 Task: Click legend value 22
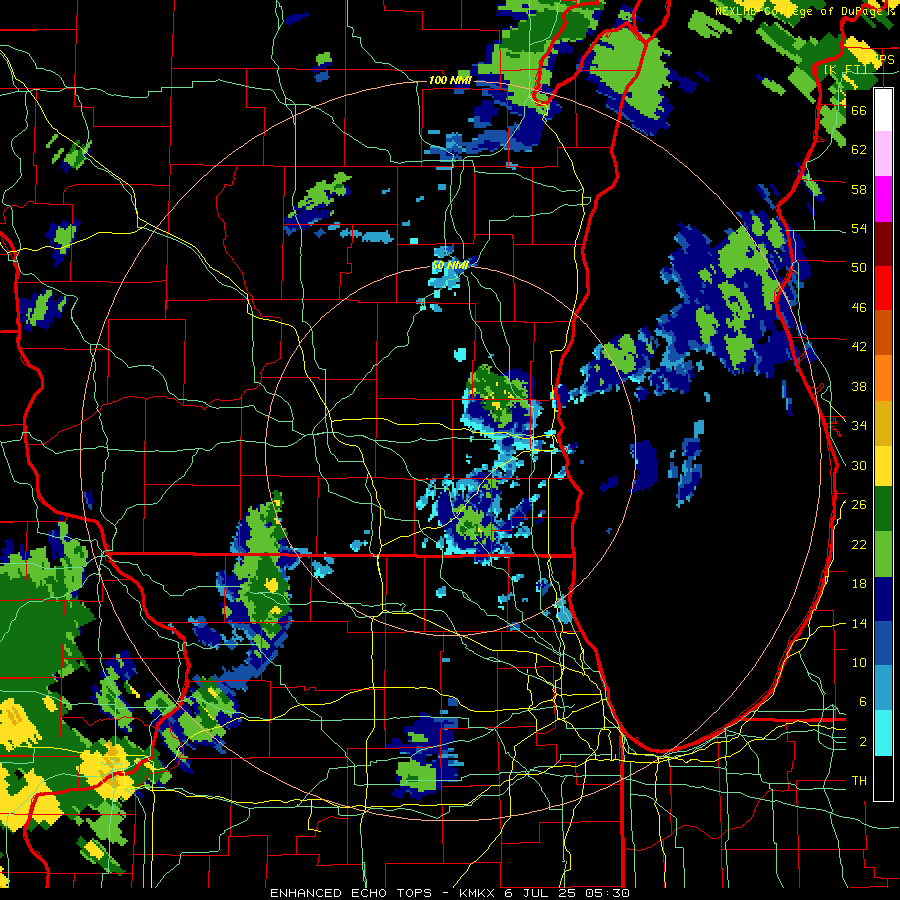point(859,544)
